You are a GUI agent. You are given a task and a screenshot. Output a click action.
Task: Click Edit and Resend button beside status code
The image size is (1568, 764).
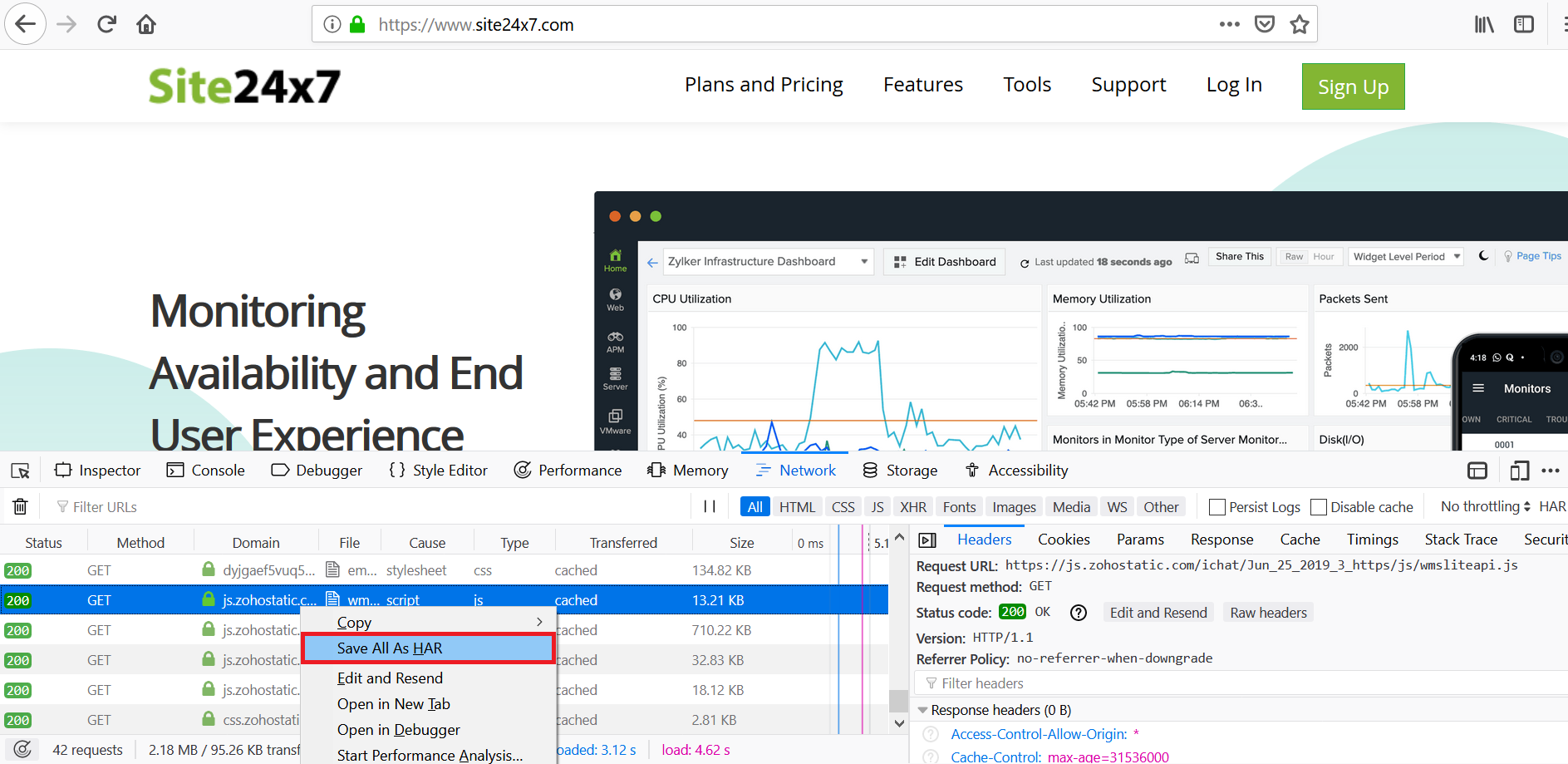(1158, 613)
